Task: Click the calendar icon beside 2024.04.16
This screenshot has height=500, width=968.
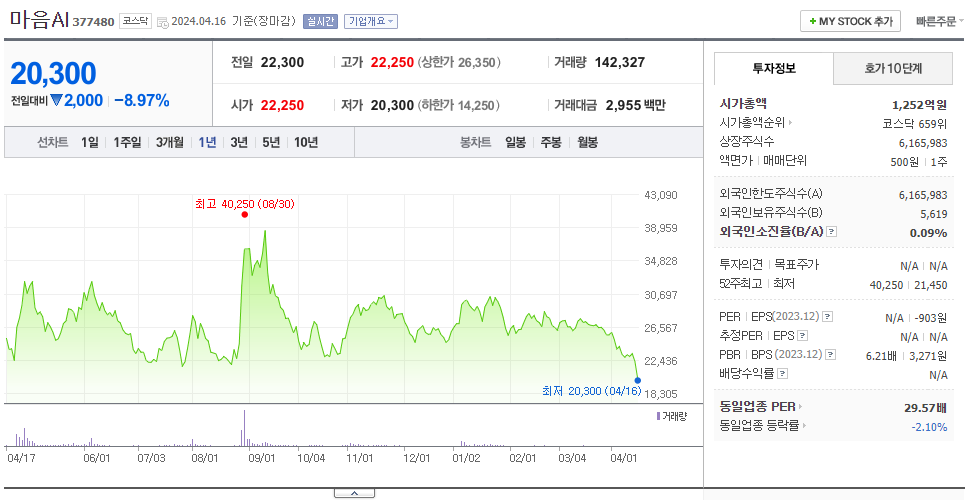Action: coord(162,22)
